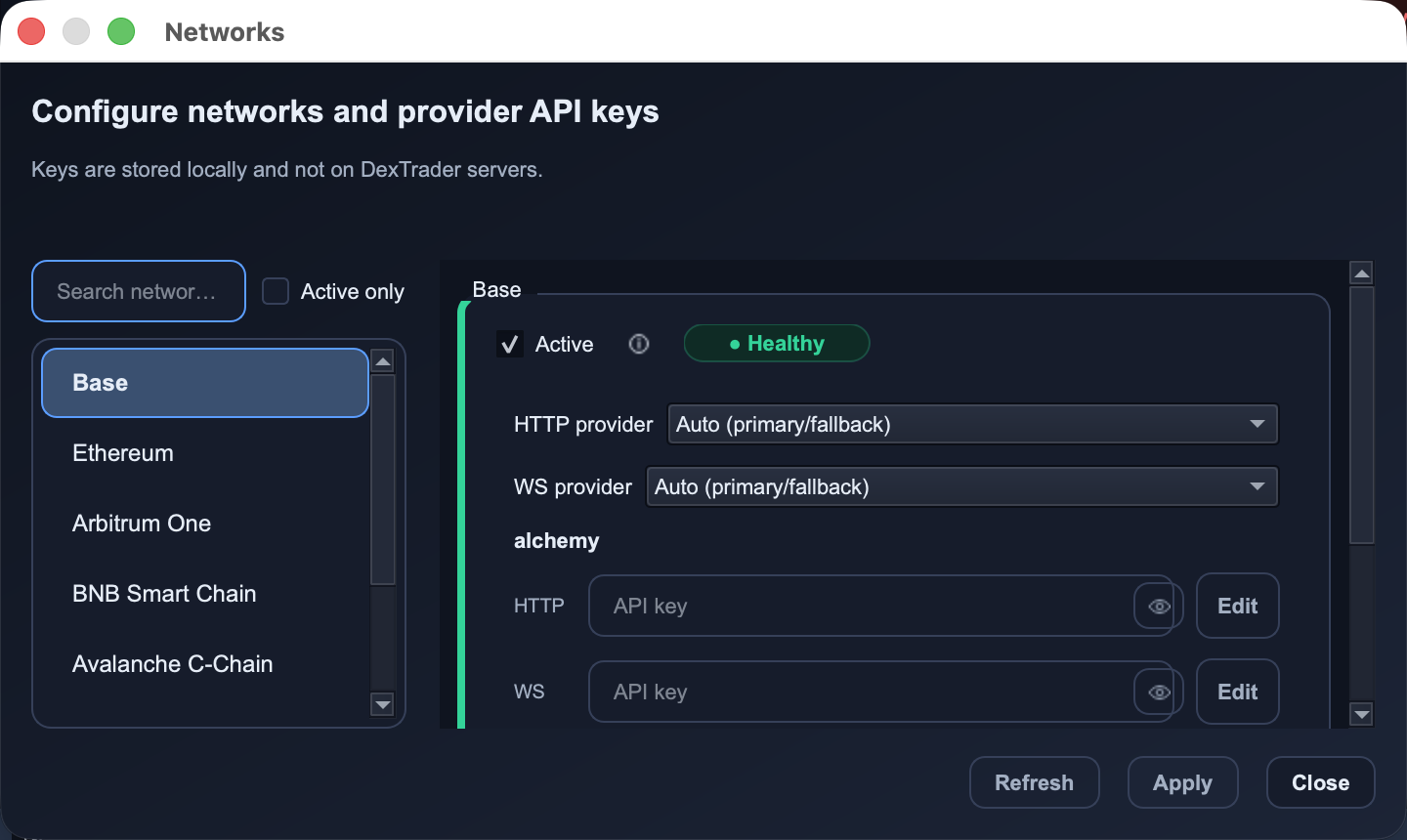1407x840 pixels.
Task: Click the Healthy status badge
Action: tap(776, 343)
